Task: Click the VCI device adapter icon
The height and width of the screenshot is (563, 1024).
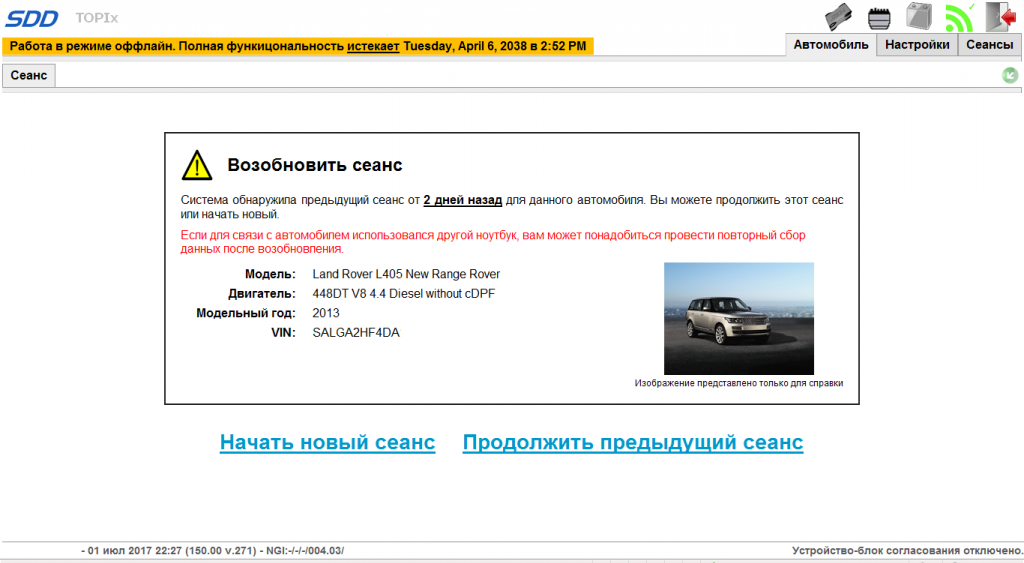Action: (x=839, y=17)
